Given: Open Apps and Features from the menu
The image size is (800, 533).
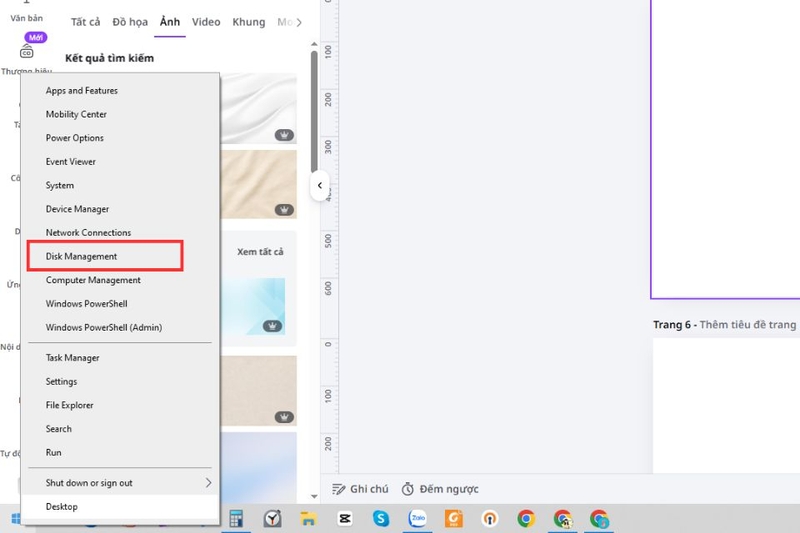Looking at the screenshot, I should [82, 91].
